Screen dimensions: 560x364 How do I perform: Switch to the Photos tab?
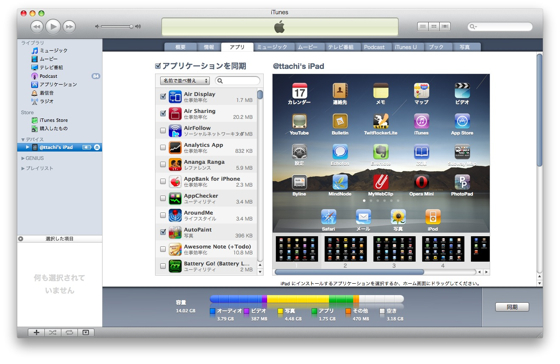click(x=465, y=47)
